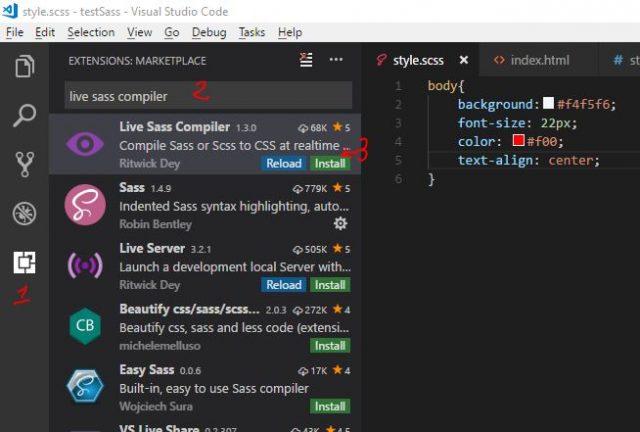
Task: Open the Go menu
Action: click(171, 32)
